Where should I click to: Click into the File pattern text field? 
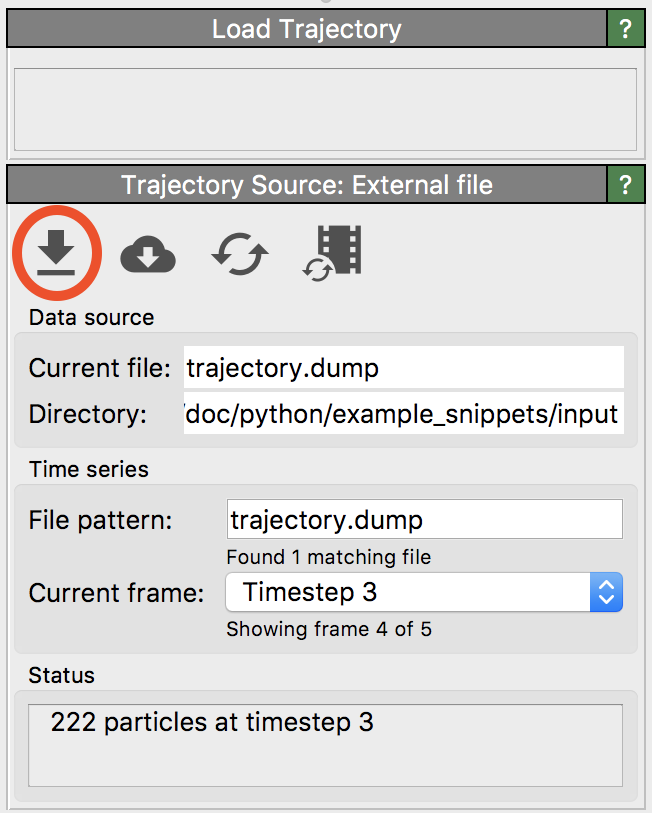(x=424, y=520)
